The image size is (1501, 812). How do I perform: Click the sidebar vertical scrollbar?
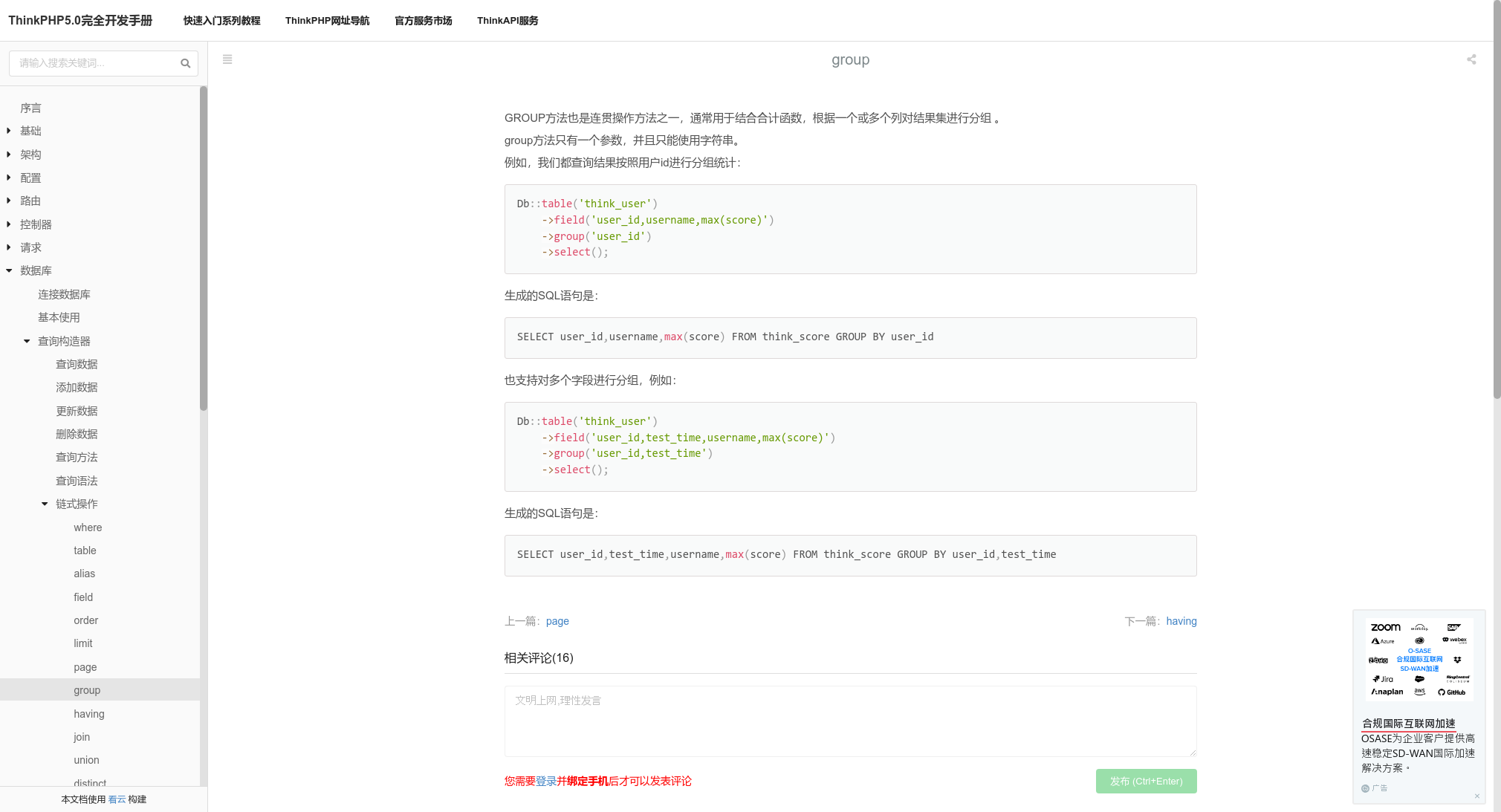(204, 249)
